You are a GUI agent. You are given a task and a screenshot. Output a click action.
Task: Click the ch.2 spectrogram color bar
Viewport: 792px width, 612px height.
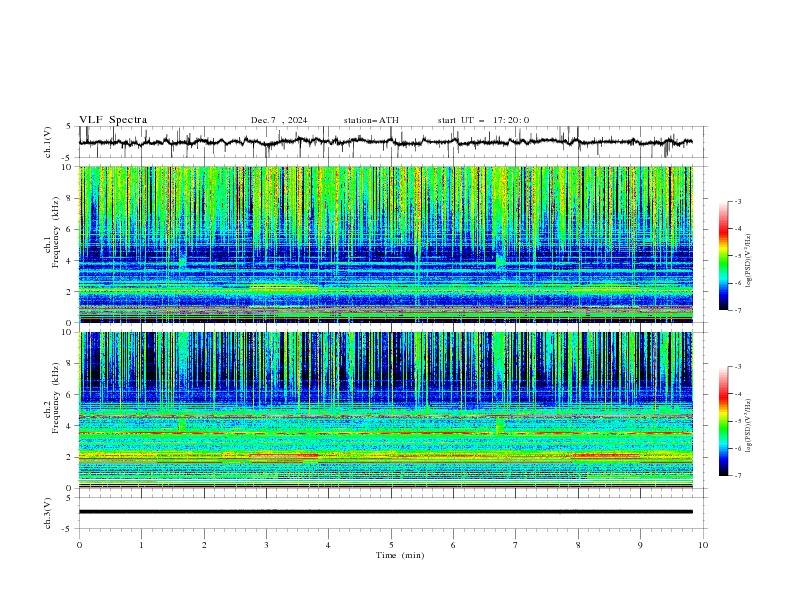(723, 421)
